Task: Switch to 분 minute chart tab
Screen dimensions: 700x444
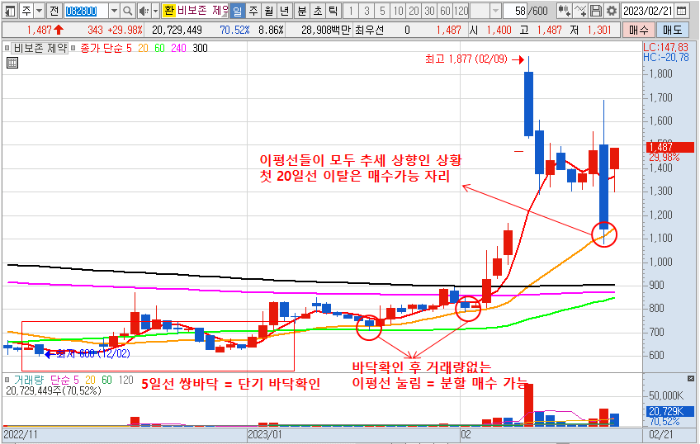Action: pyautogui.click(x=302, y=11)
